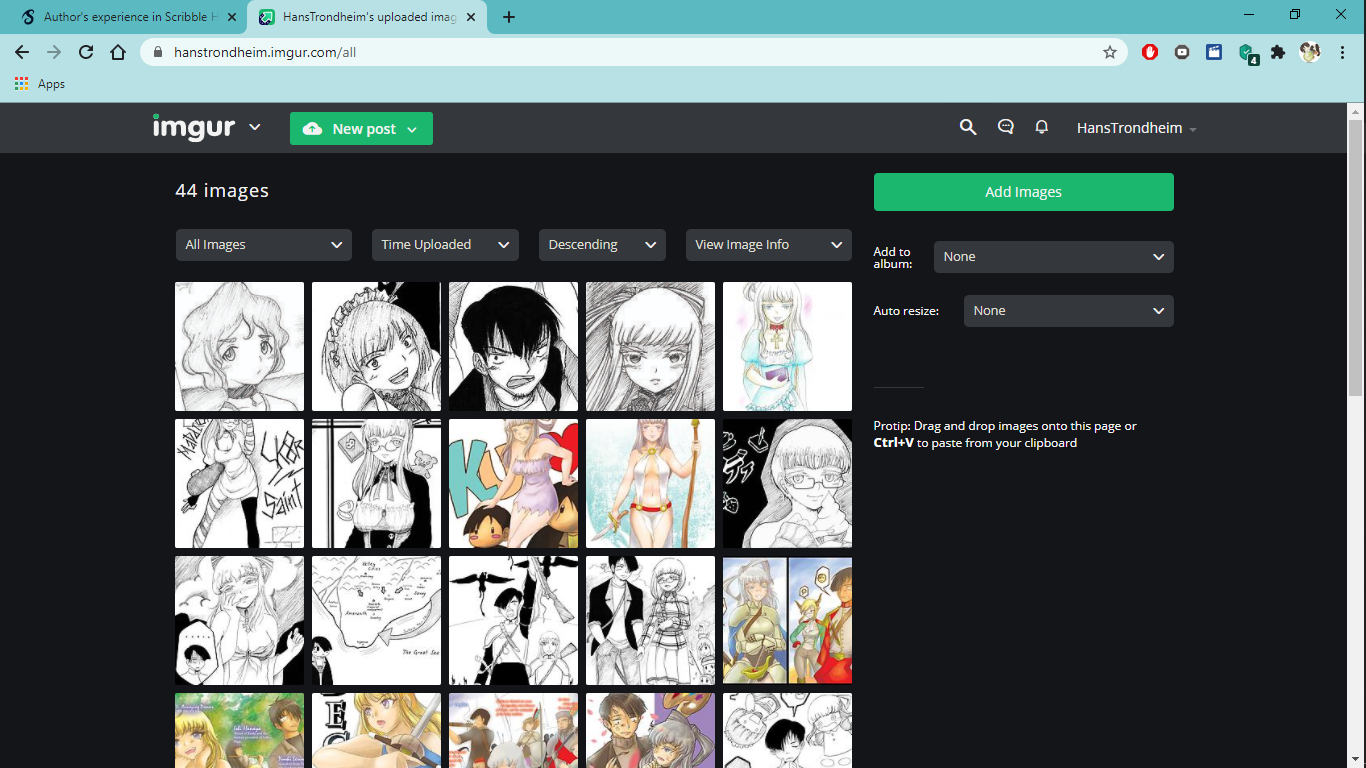Expand the All Images filter dropdown
Viewport: 1366px width, 768px height.
click(263, 245)
